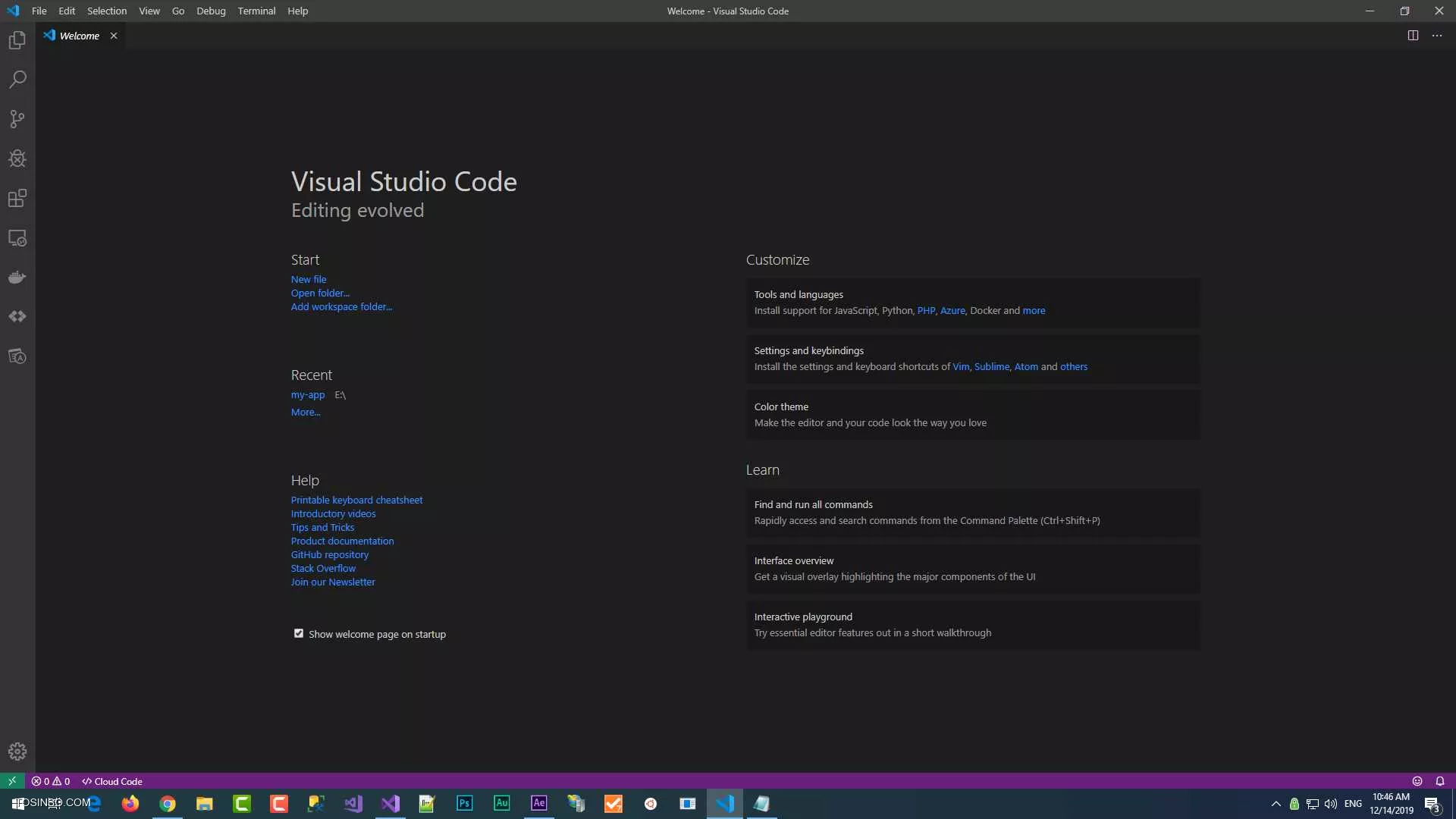Viewport: 1456px width, 819px height.
Task: Open the View menu
Action: click(x=149, y=11)
